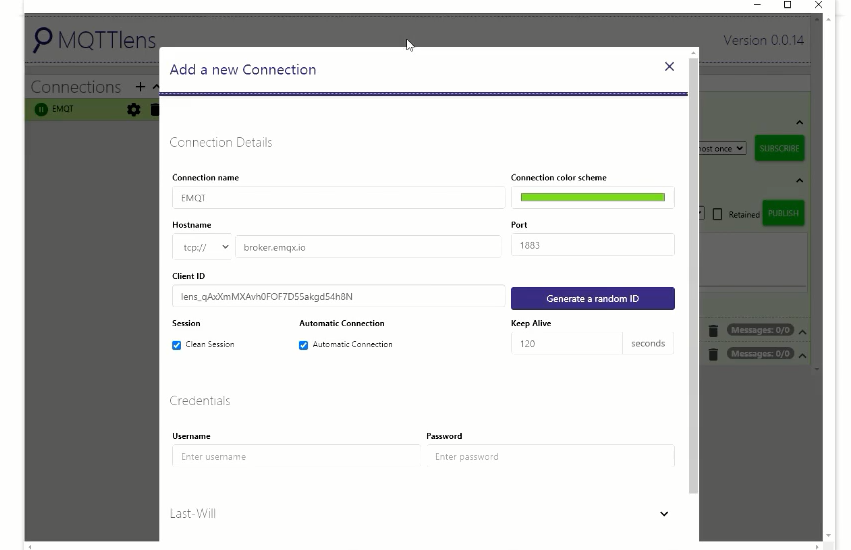The image size is (851, 550).
Task: Delete first subscription with trash icon
Action: point(713,330)
